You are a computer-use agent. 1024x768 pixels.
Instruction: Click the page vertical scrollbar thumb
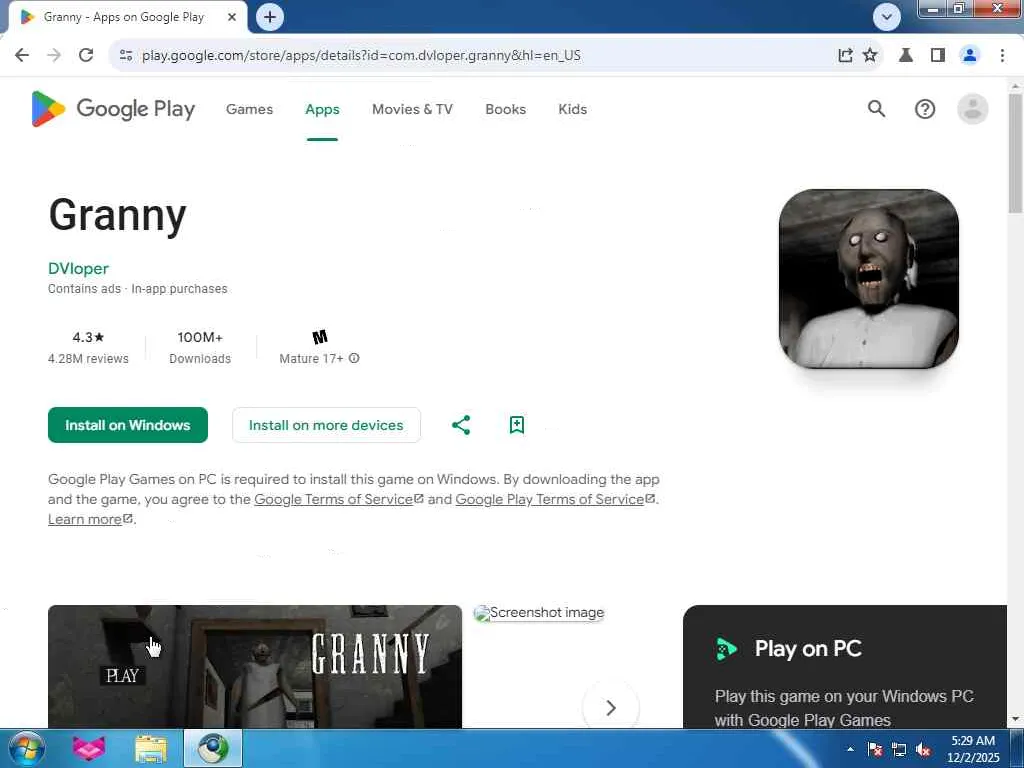click(1015, 153)
